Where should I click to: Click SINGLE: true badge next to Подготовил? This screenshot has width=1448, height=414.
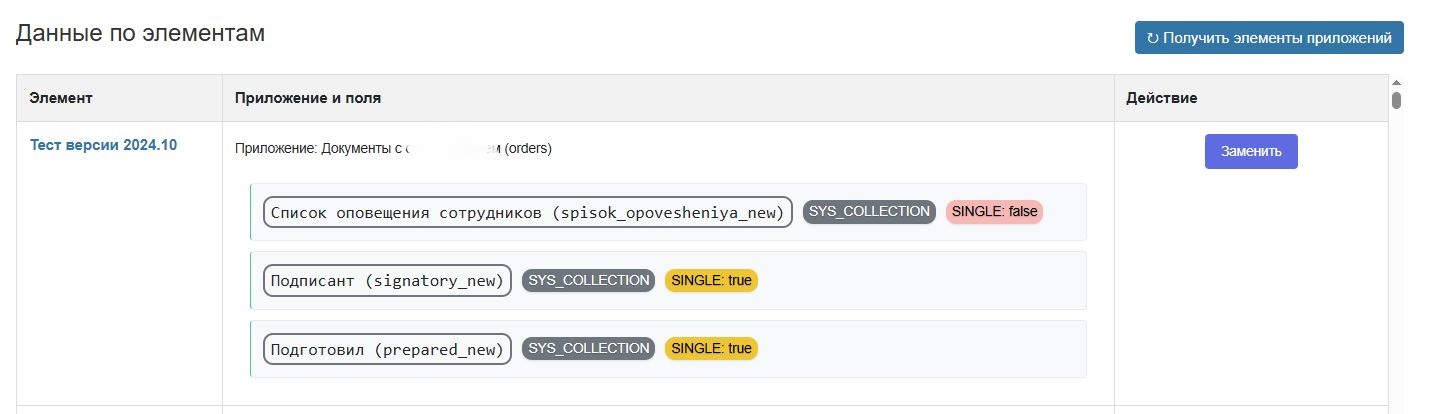click(711, 348)
